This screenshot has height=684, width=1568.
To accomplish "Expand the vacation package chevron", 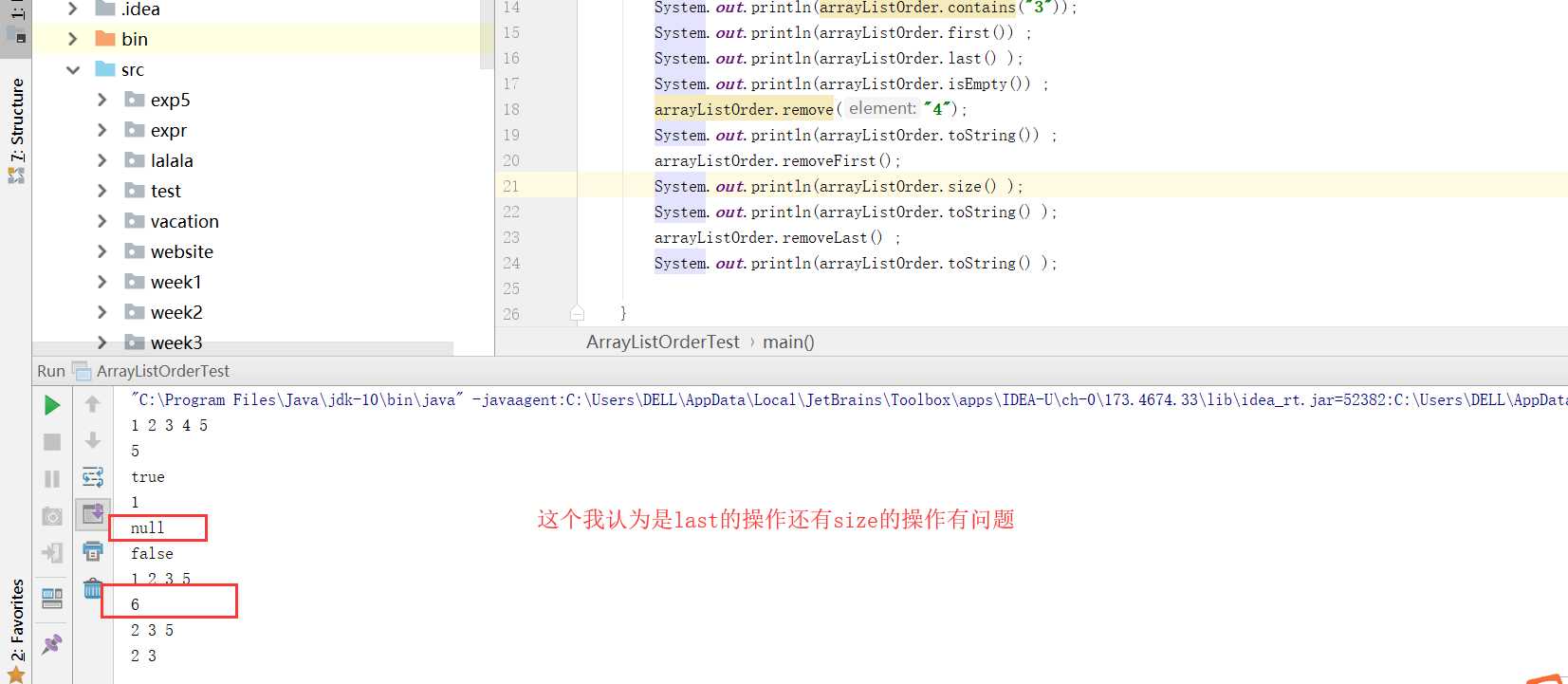I will pos(102,221).
